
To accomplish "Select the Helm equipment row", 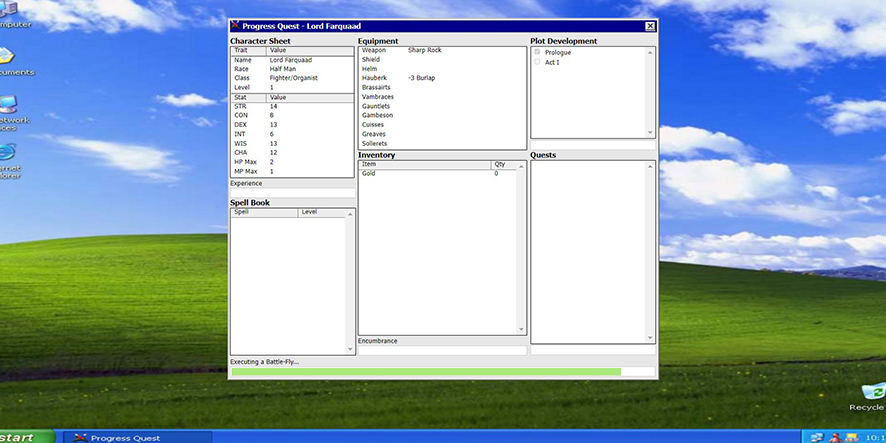I will click(x=442, y=69).
